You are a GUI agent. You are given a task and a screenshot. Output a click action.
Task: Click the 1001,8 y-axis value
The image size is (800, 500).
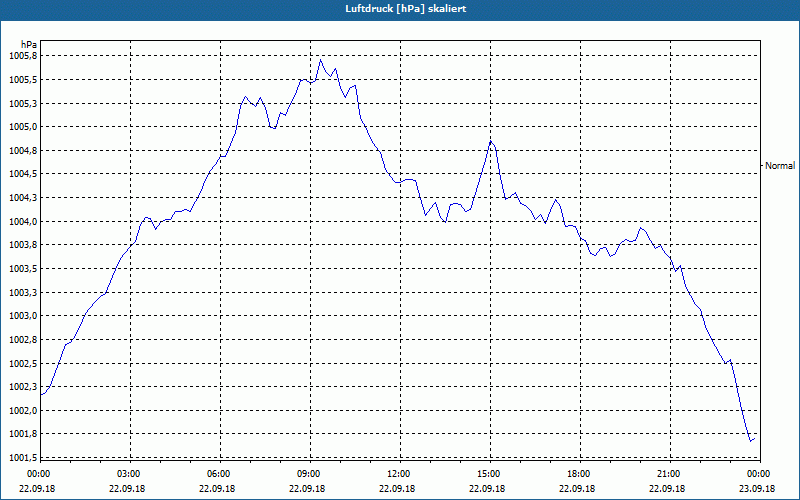click(23, 434)
